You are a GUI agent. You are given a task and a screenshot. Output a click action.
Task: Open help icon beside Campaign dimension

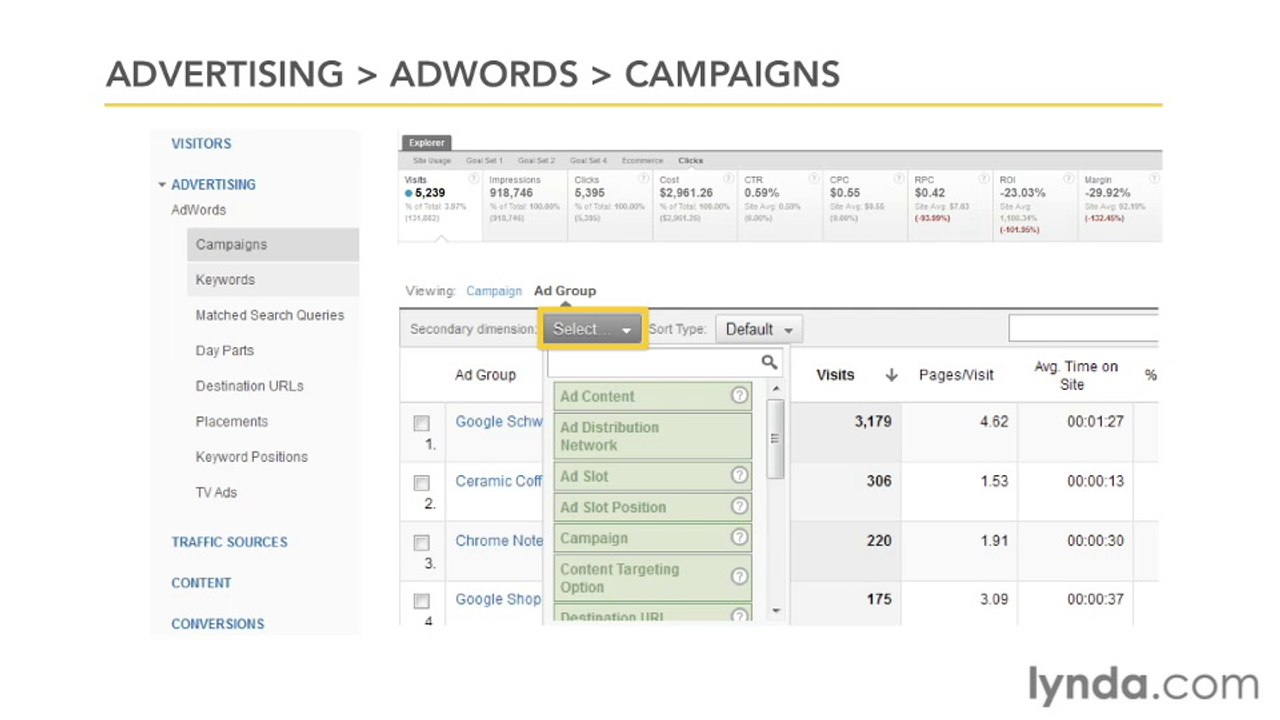[x=739, y=537]
